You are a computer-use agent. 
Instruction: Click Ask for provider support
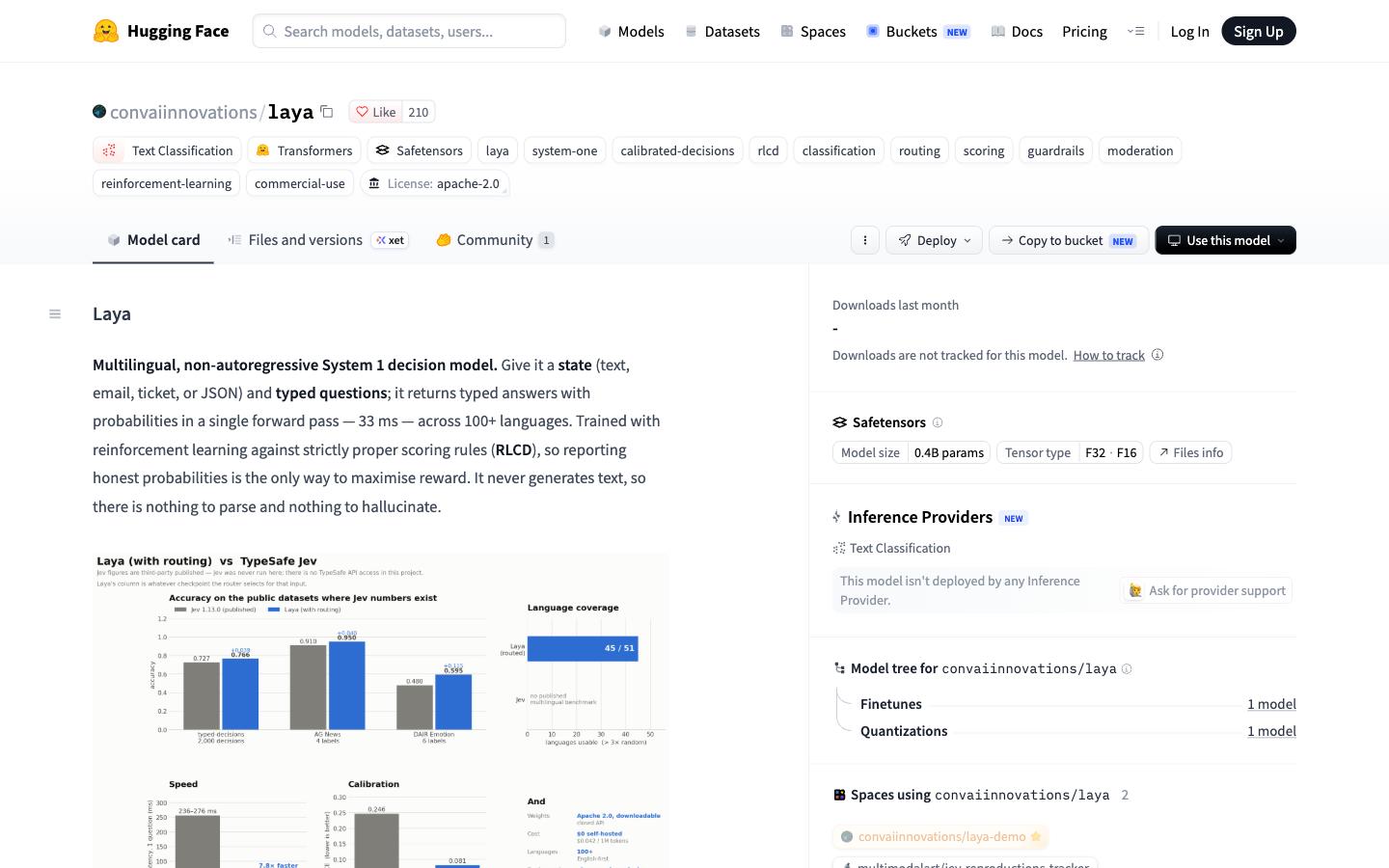click(1207, 590)
